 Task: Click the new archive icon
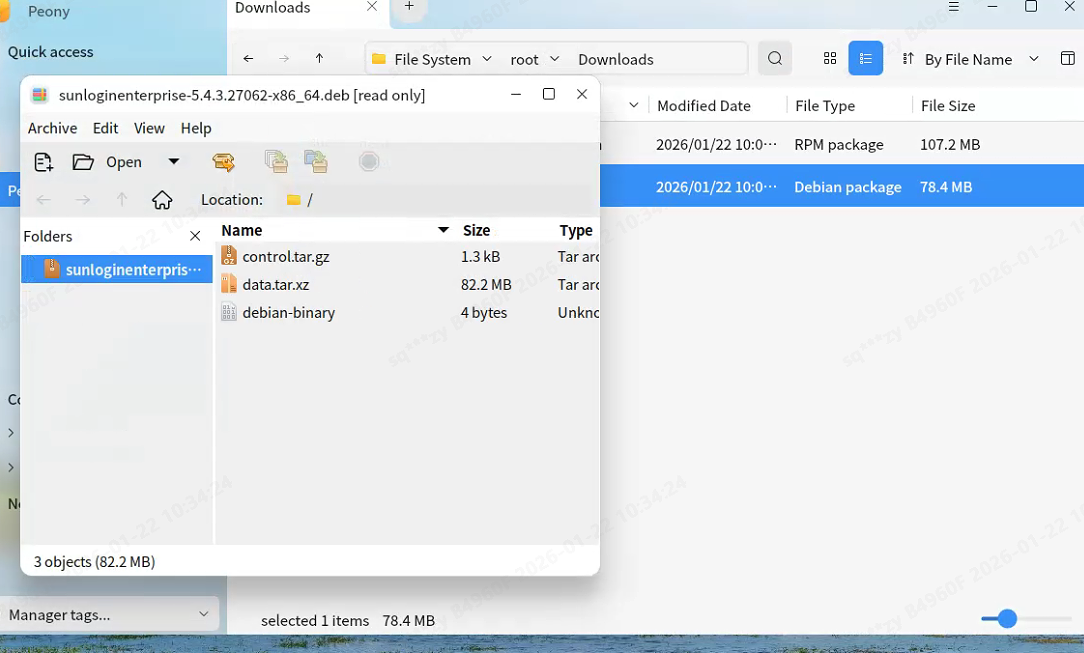(x=43, y=162)
